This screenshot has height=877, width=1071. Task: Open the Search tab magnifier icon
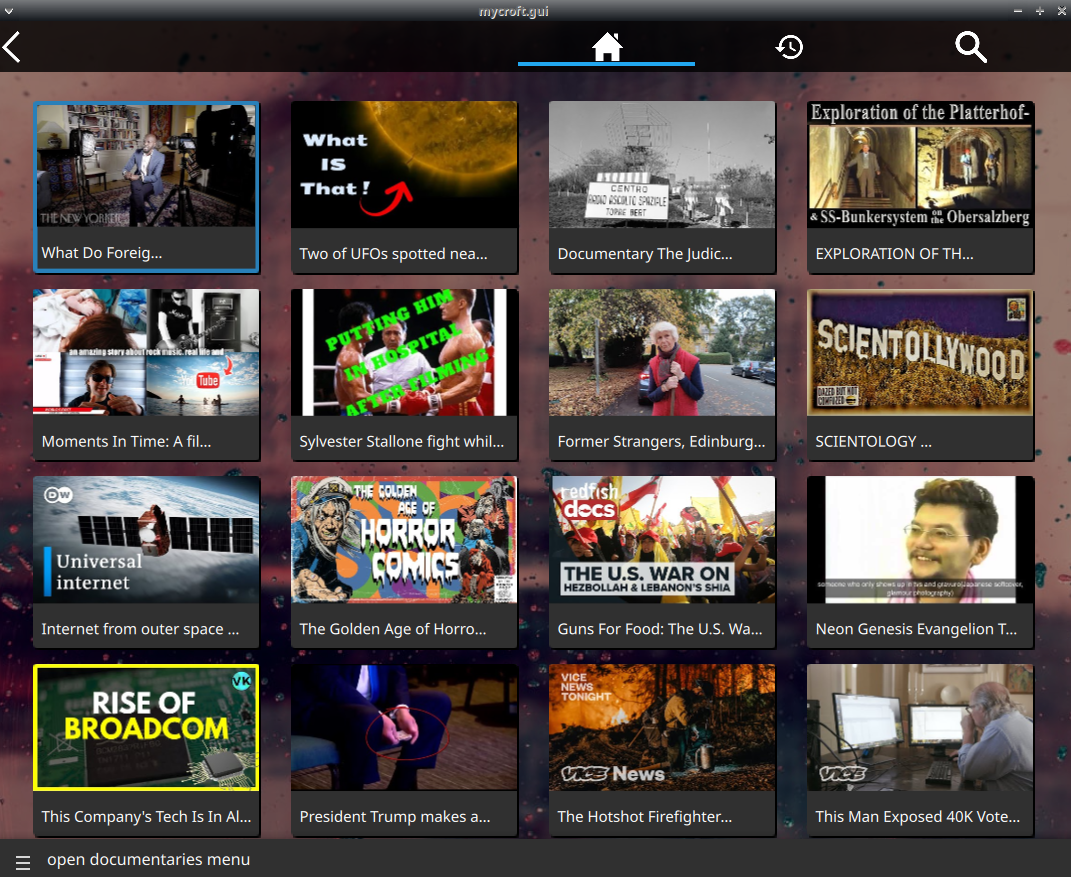(971, 47)
